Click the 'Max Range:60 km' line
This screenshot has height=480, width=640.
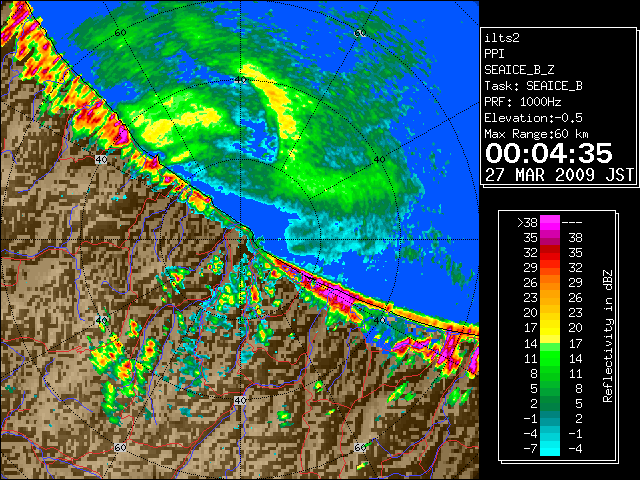[537, 134]
